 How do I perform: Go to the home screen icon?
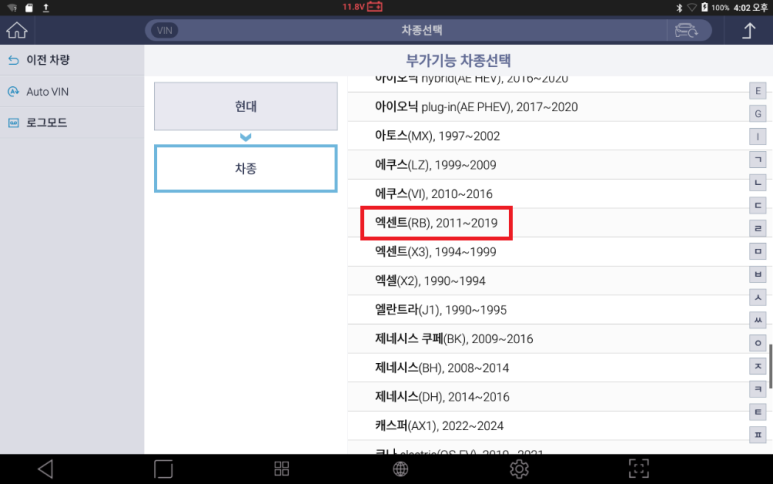coord(17,30)
